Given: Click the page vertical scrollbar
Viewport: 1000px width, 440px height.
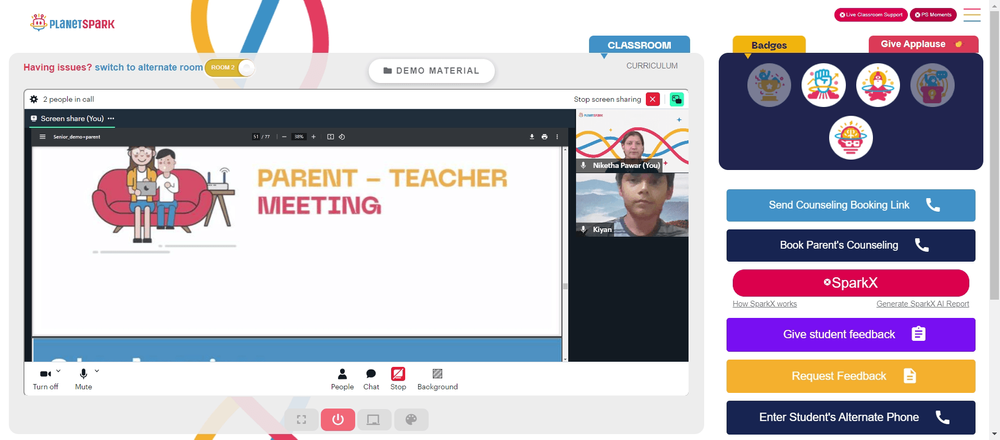Looking at the screenshot, I should coord(994,153).
